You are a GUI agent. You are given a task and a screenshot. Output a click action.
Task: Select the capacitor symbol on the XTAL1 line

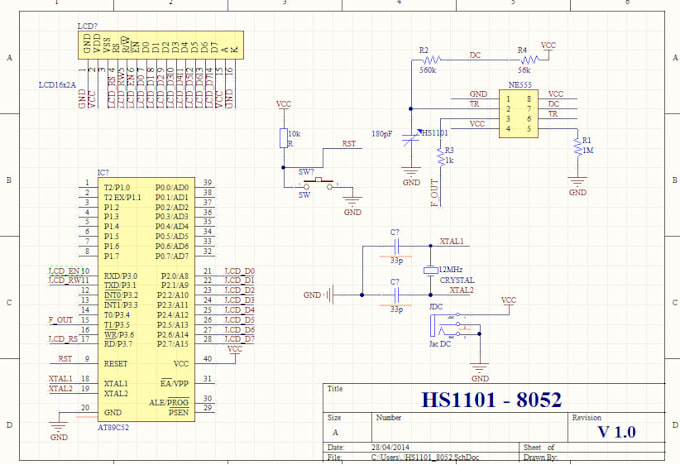click(x=396, y=247)
